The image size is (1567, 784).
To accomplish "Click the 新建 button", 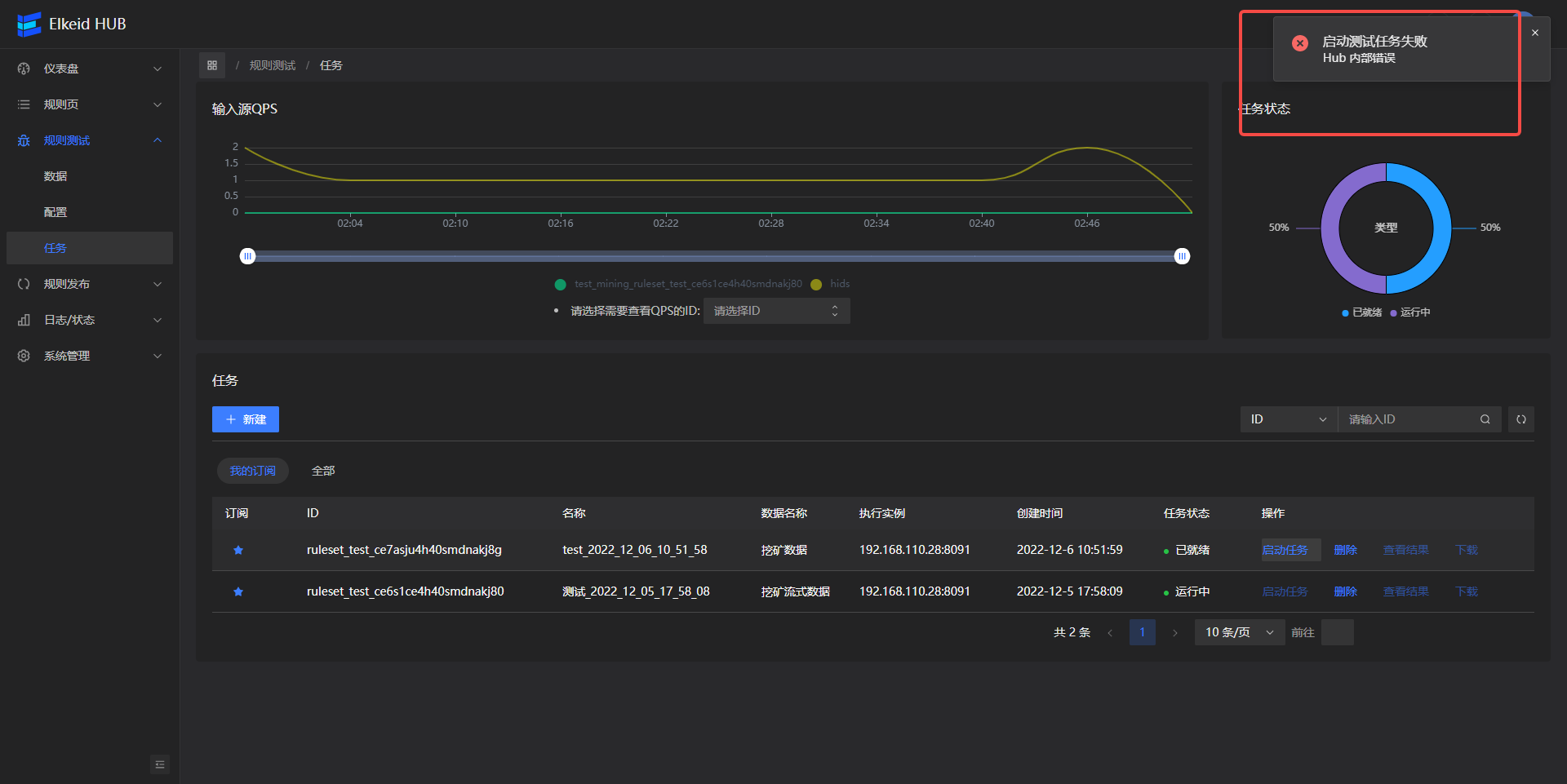I will [x=246, y=419].
